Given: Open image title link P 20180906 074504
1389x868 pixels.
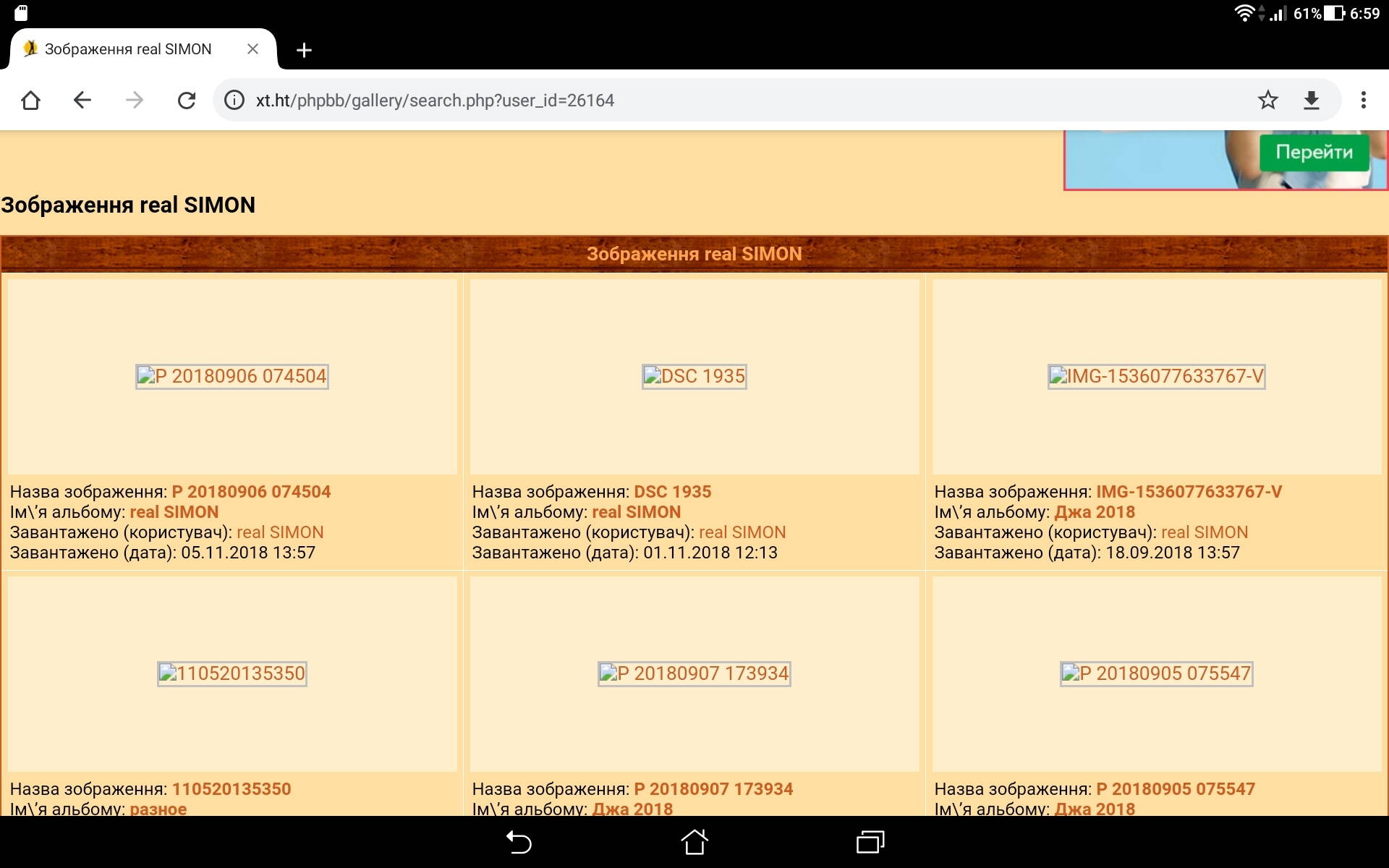Looking at the screenshot, I should click(x=251, y=492).
